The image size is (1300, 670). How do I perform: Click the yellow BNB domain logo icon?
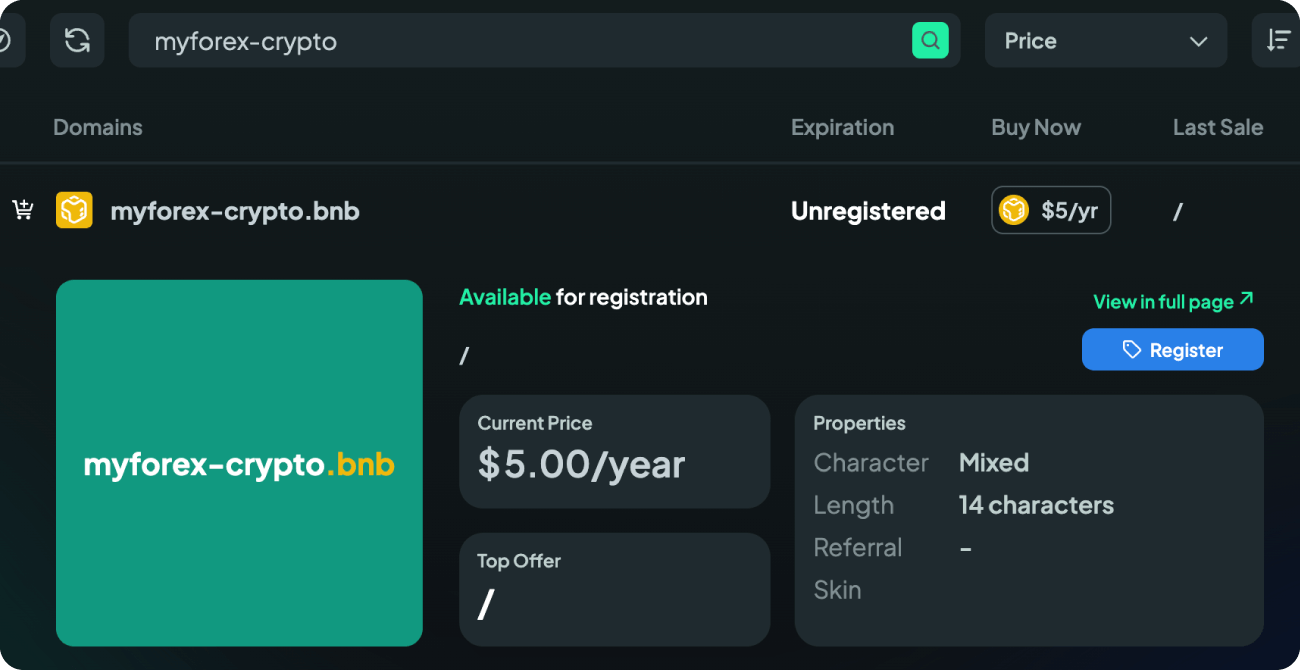pyautogui.click(x=74, y=210)
